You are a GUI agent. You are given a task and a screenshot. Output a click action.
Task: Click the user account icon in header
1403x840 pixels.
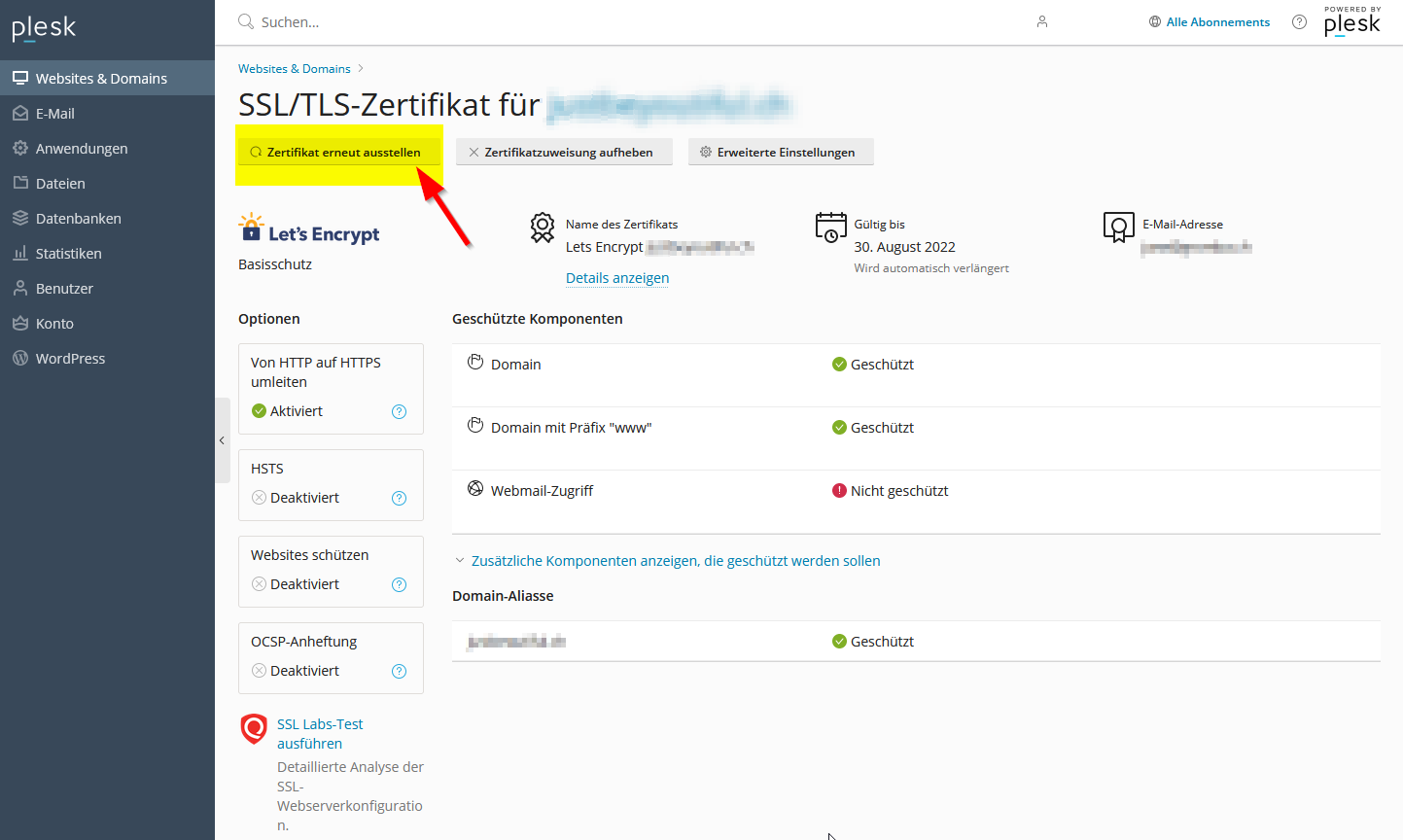pyautogui.click(x=1042, y=21)
